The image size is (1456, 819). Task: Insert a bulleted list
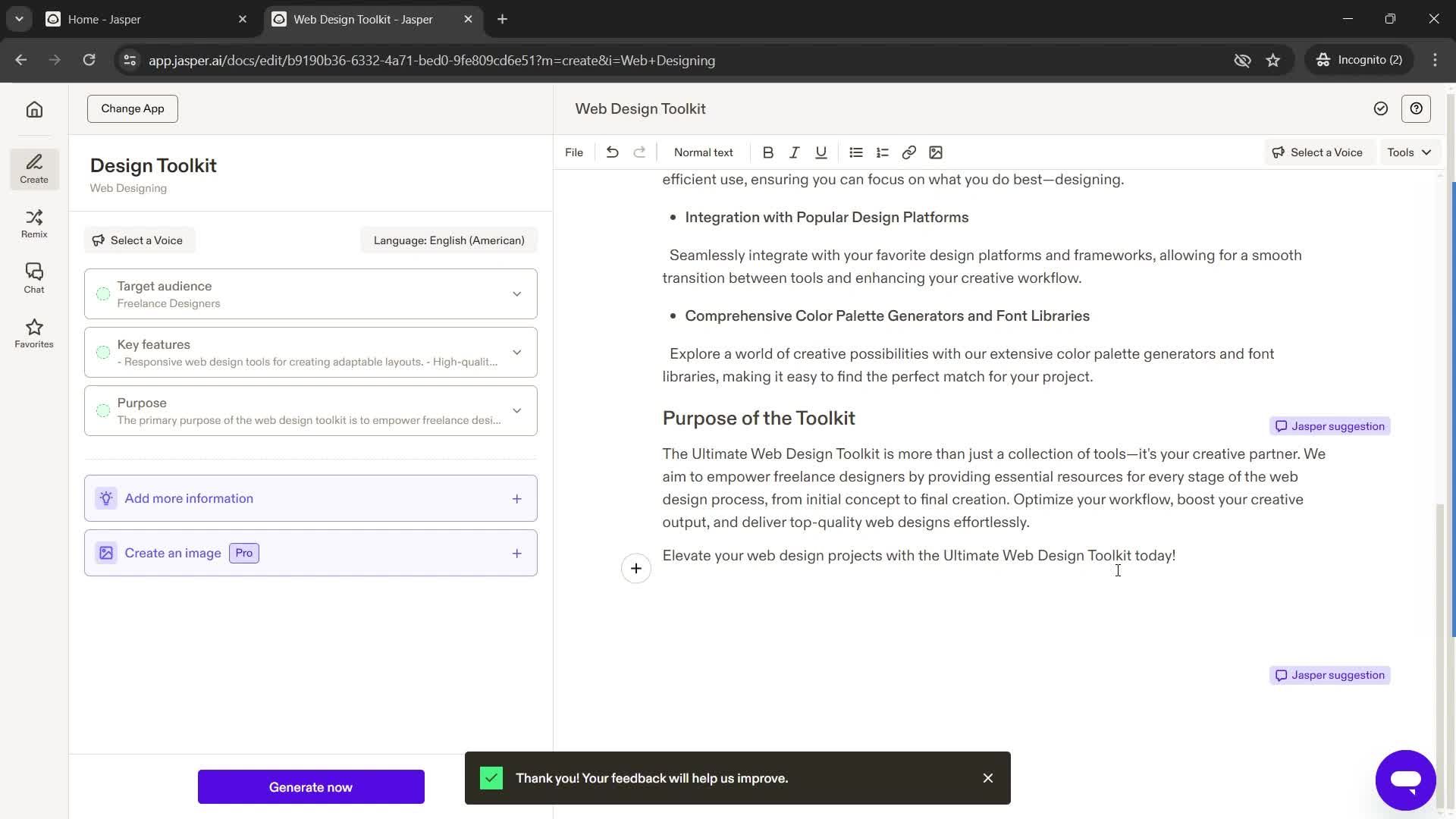coord(856,152)
